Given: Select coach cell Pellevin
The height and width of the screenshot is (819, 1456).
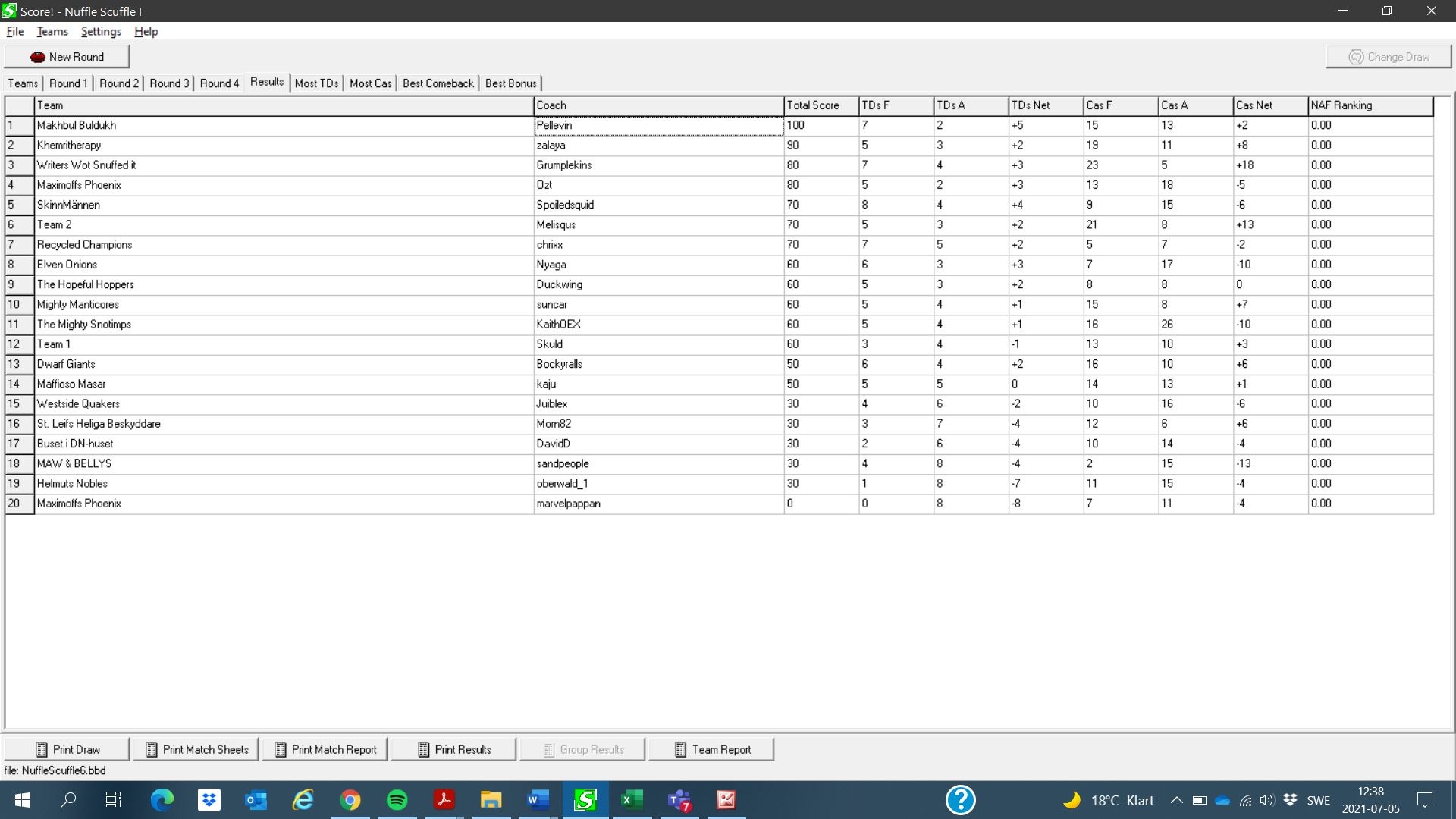Looking at the screenshot, I should 658,125.
